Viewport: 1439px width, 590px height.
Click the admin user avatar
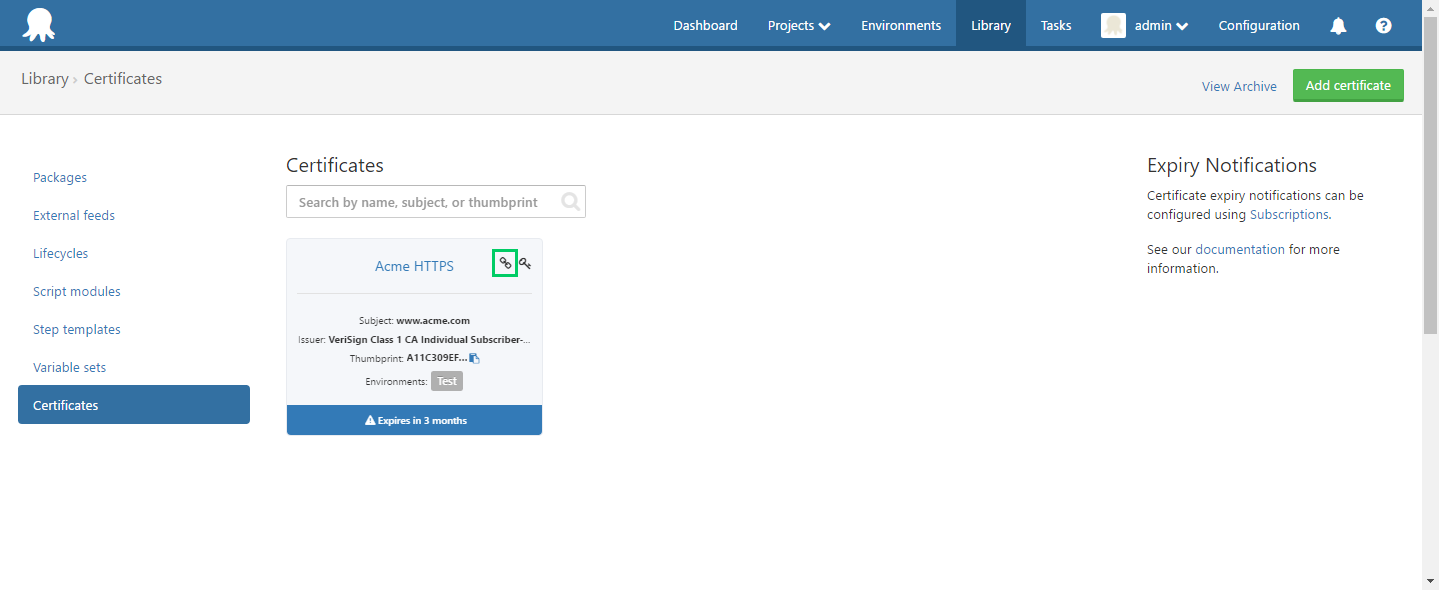pyautogui.click(x=1113, y=26)
